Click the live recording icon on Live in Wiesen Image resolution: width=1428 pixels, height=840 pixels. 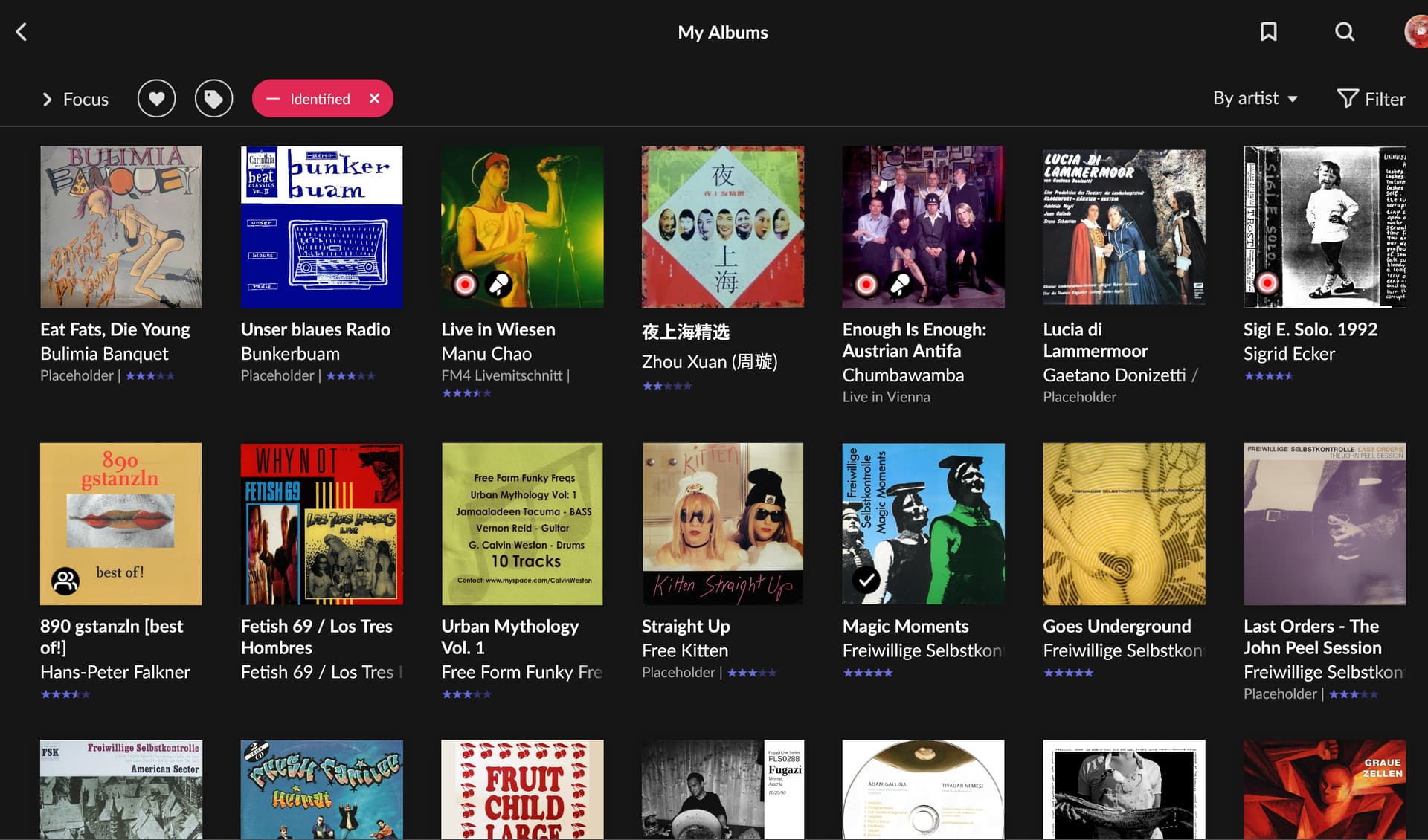pos(466,284)
